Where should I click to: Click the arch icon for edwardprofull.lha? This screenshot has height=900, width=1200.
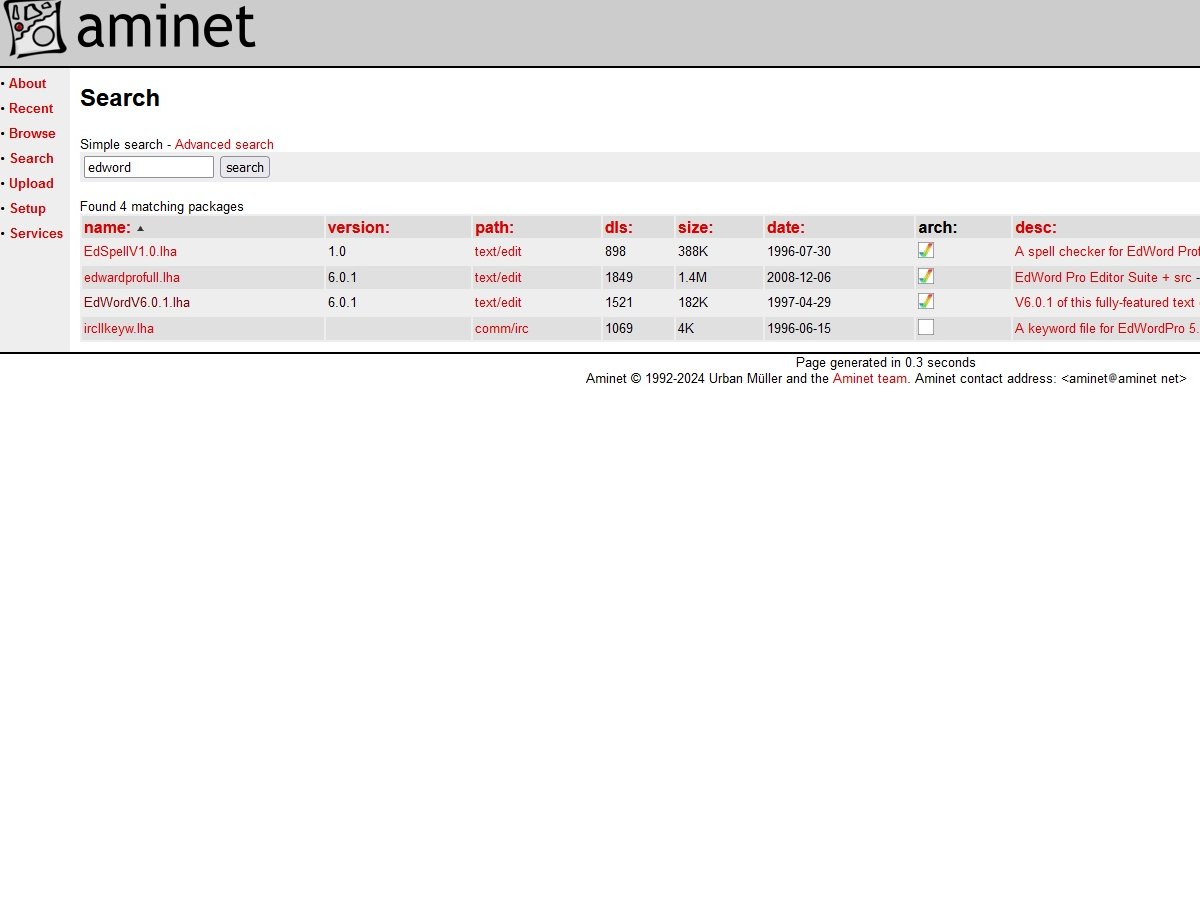tap(926, 277)
